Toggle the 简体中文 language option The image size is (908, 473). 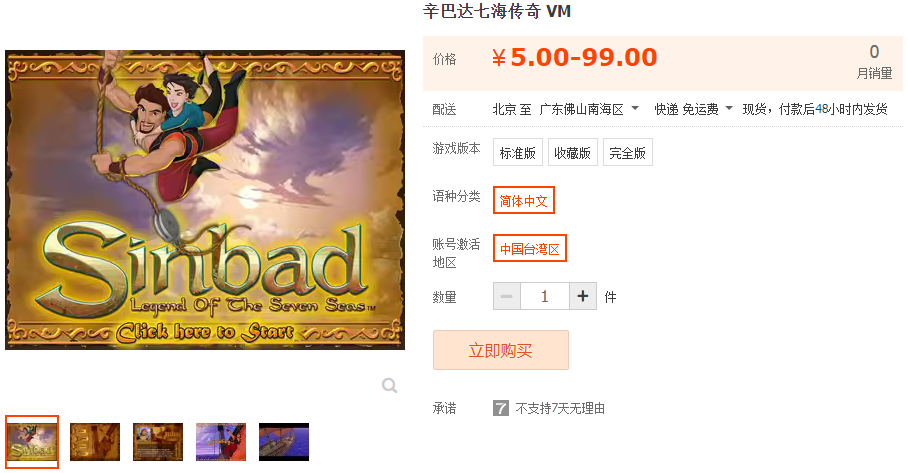523,200
